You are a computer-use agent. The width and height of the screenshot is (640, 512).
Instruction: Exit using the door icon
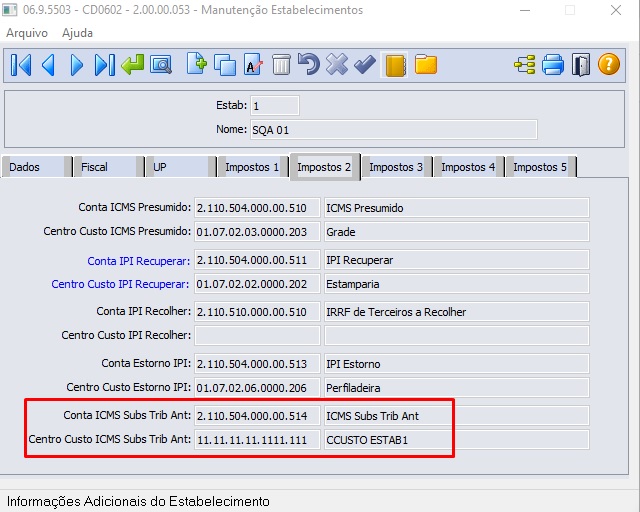[x=580, y=65]
